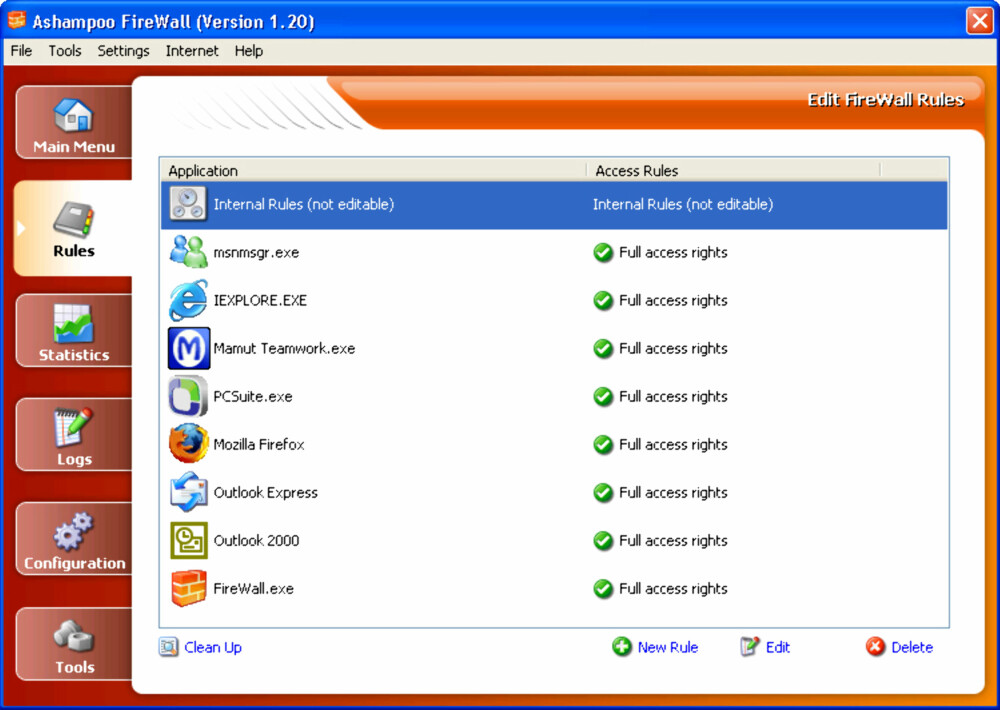This screenshot has height=710, width=1000.
Task: Select the FireWall.exe row name
Action: 254,589
